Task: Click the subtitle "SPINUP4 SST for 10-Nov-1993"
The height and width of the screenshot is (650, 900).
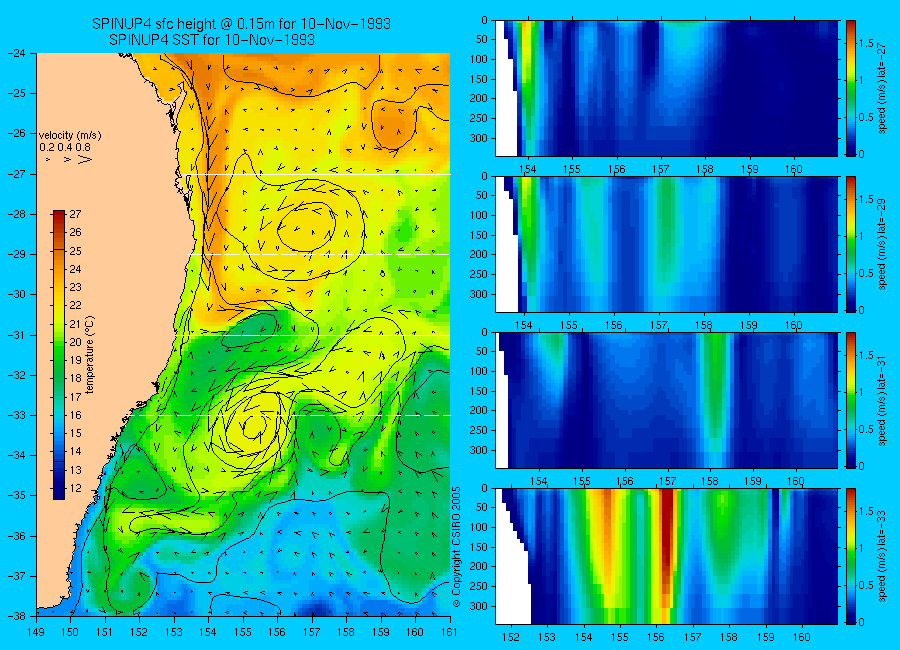Action: tap(212, 40)
